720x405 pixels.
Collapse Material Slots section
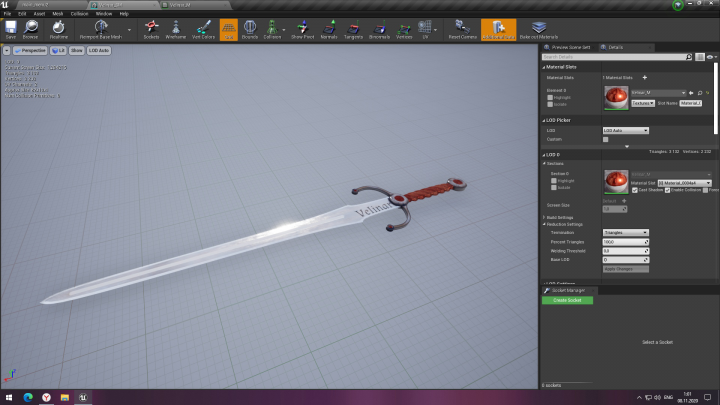coord(544,67)
